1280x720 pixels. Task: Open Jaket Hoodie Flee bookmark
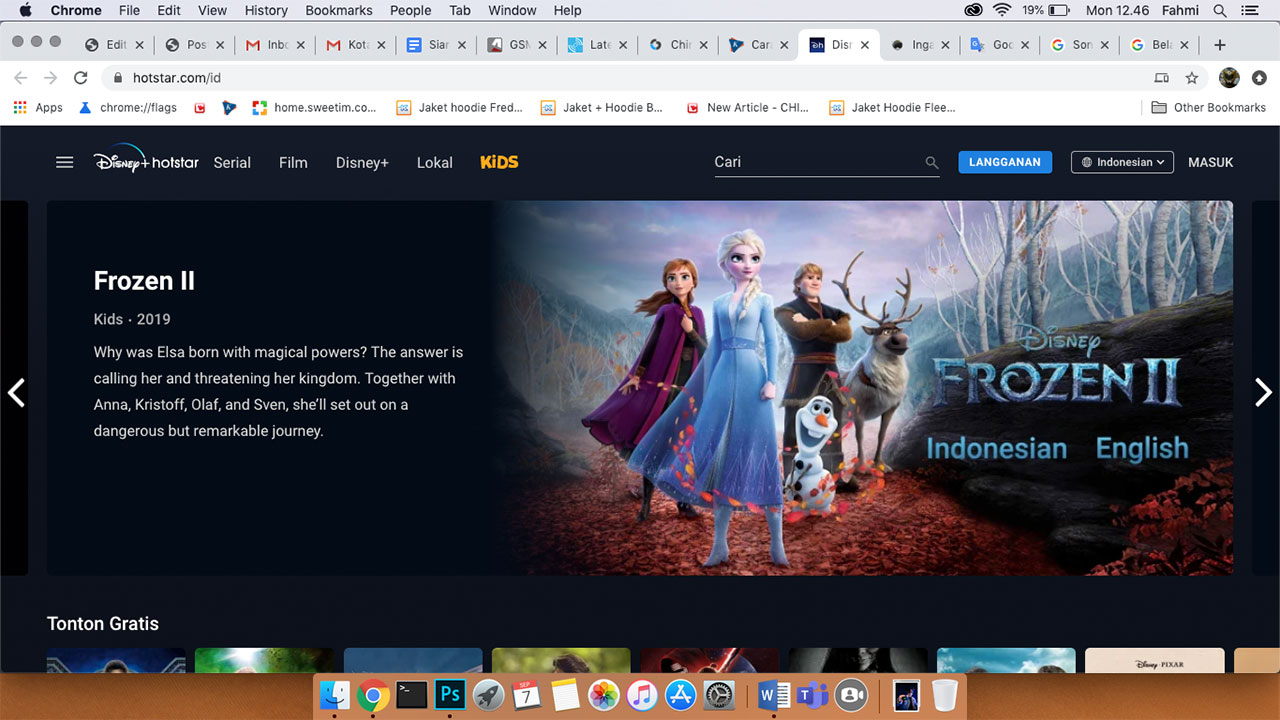[893, 107]
